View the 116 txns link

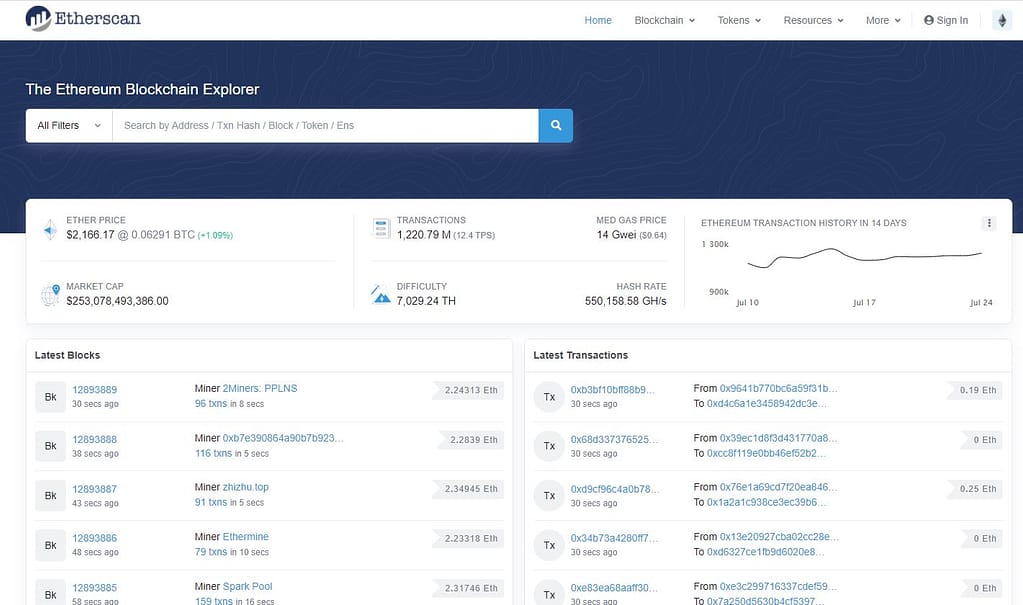click(213, 453)
